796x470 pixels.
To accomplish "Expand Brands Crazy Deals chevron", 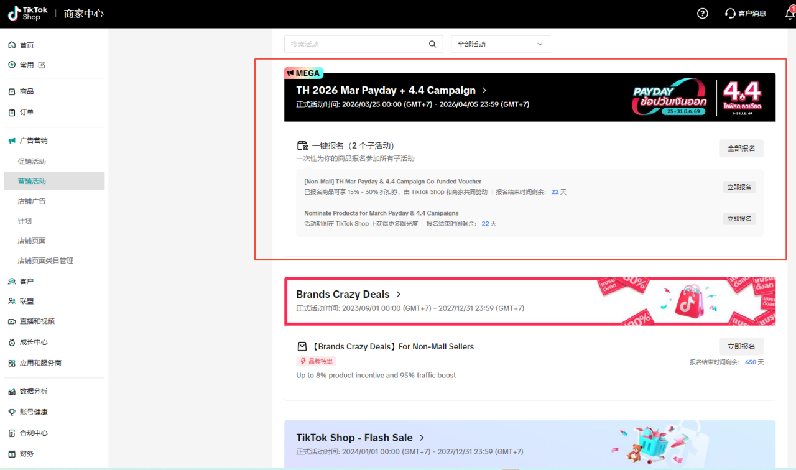I will pos(398,295).
